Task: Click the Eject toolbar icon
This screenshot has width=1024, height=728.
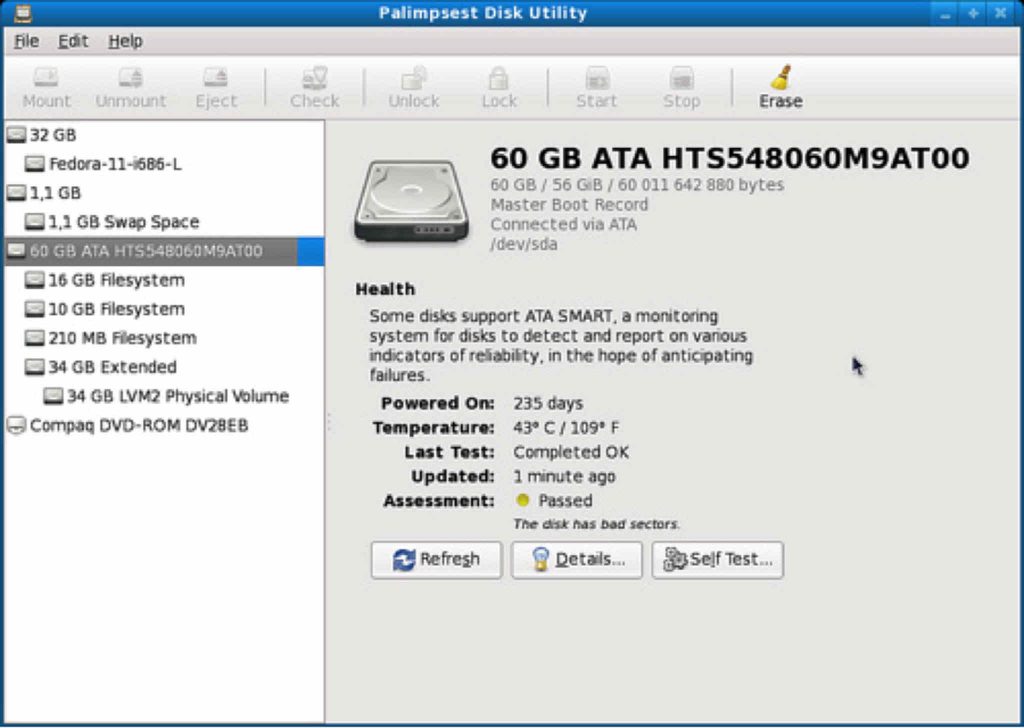Action: (x=216, y=78)
